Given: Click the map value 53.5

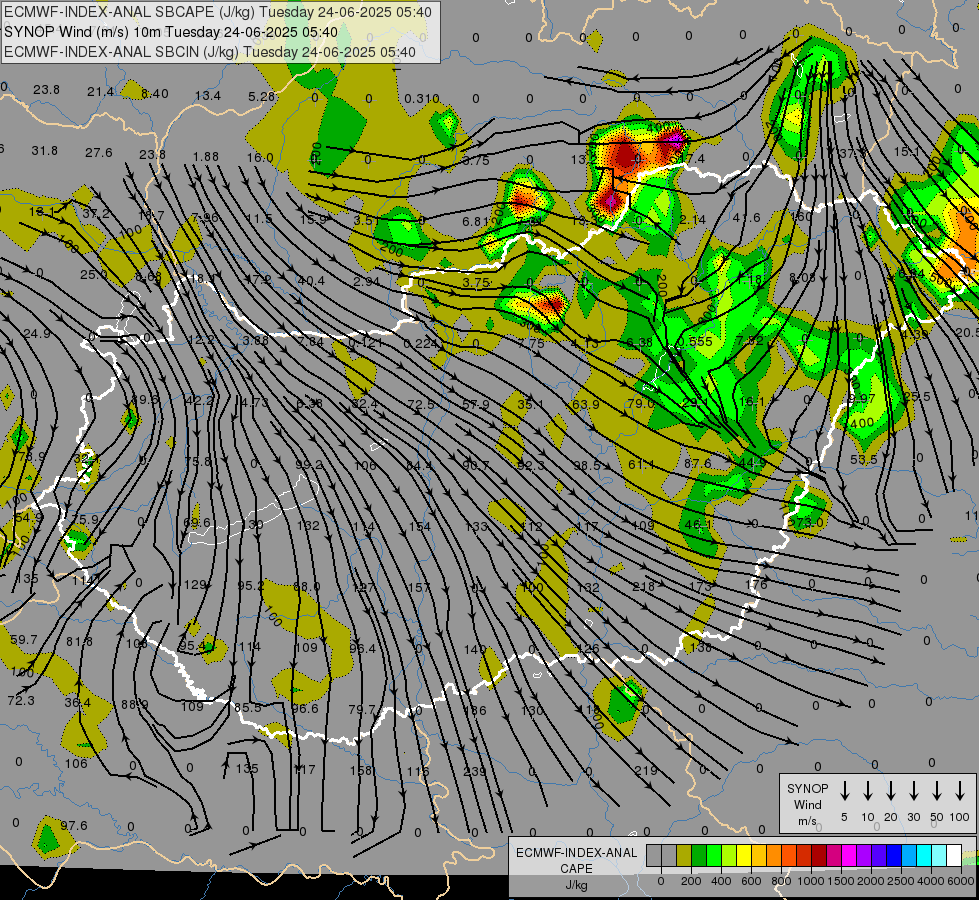Looking at the screenshot, I should [x=863, y=460].
